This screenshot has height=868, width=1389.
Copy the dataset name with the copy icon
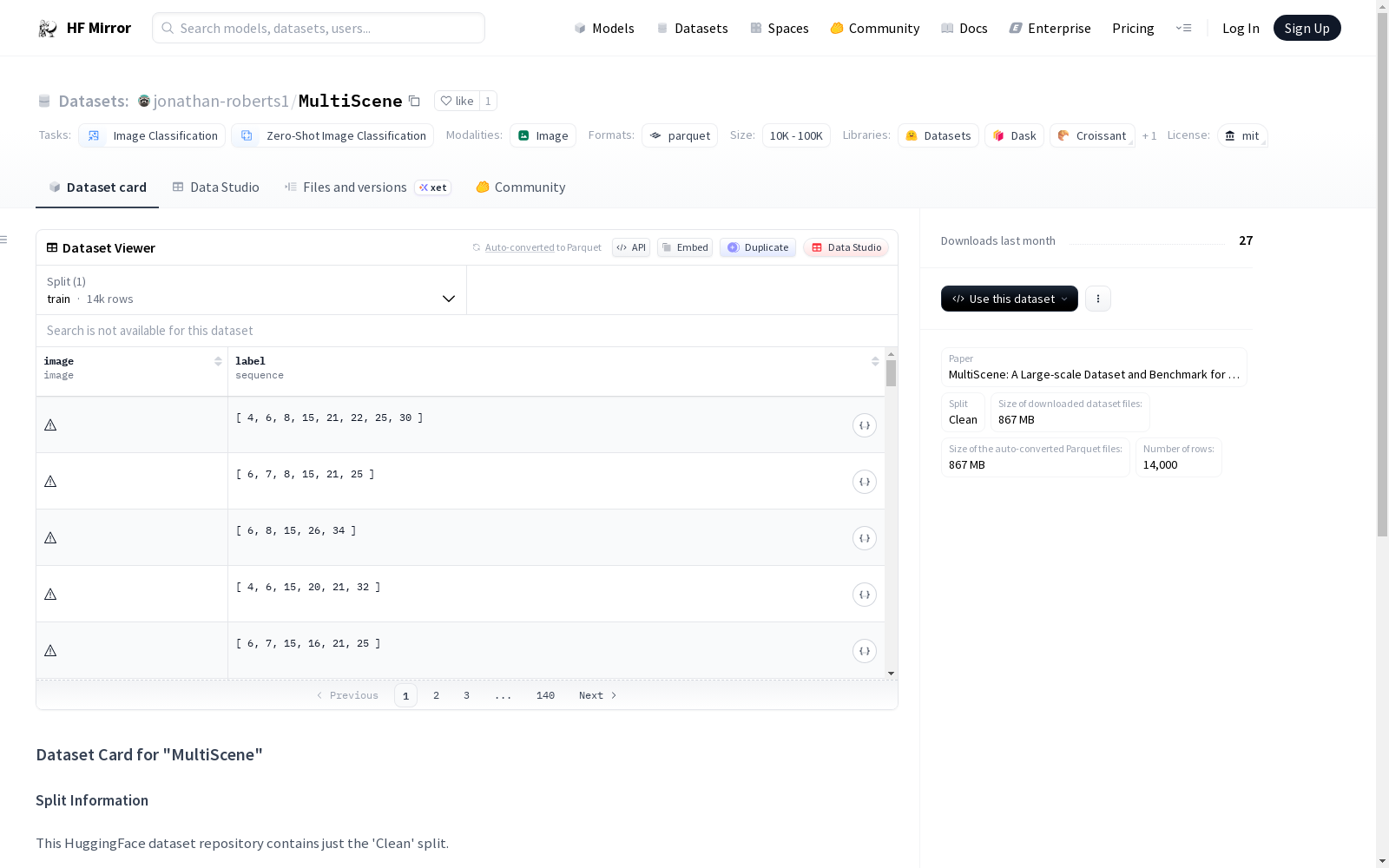(415, 102)
